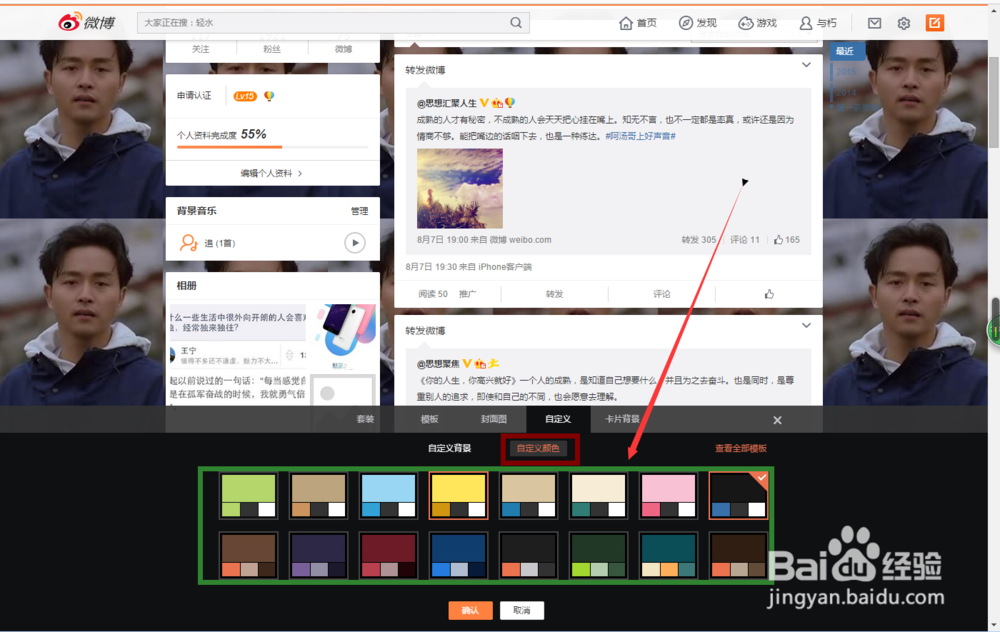Confirm with the orange 确认 button

click(470, 610)
